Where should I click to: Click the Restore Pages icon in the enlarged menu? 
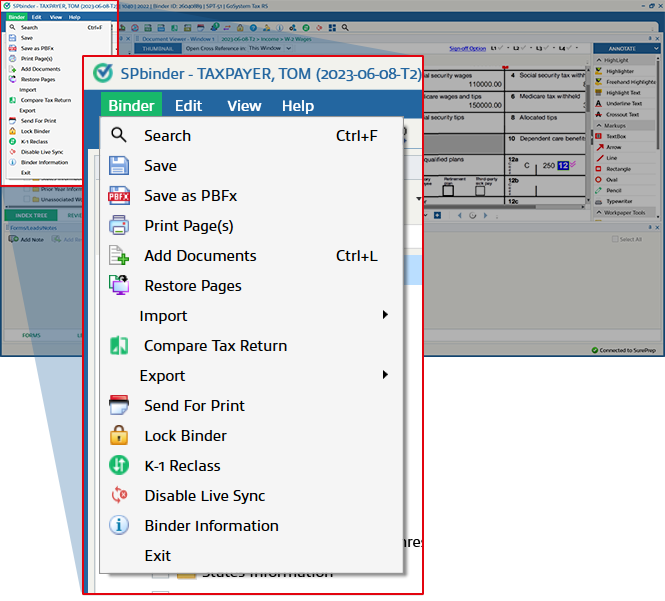pyautogui.click(x=119, y=285)
